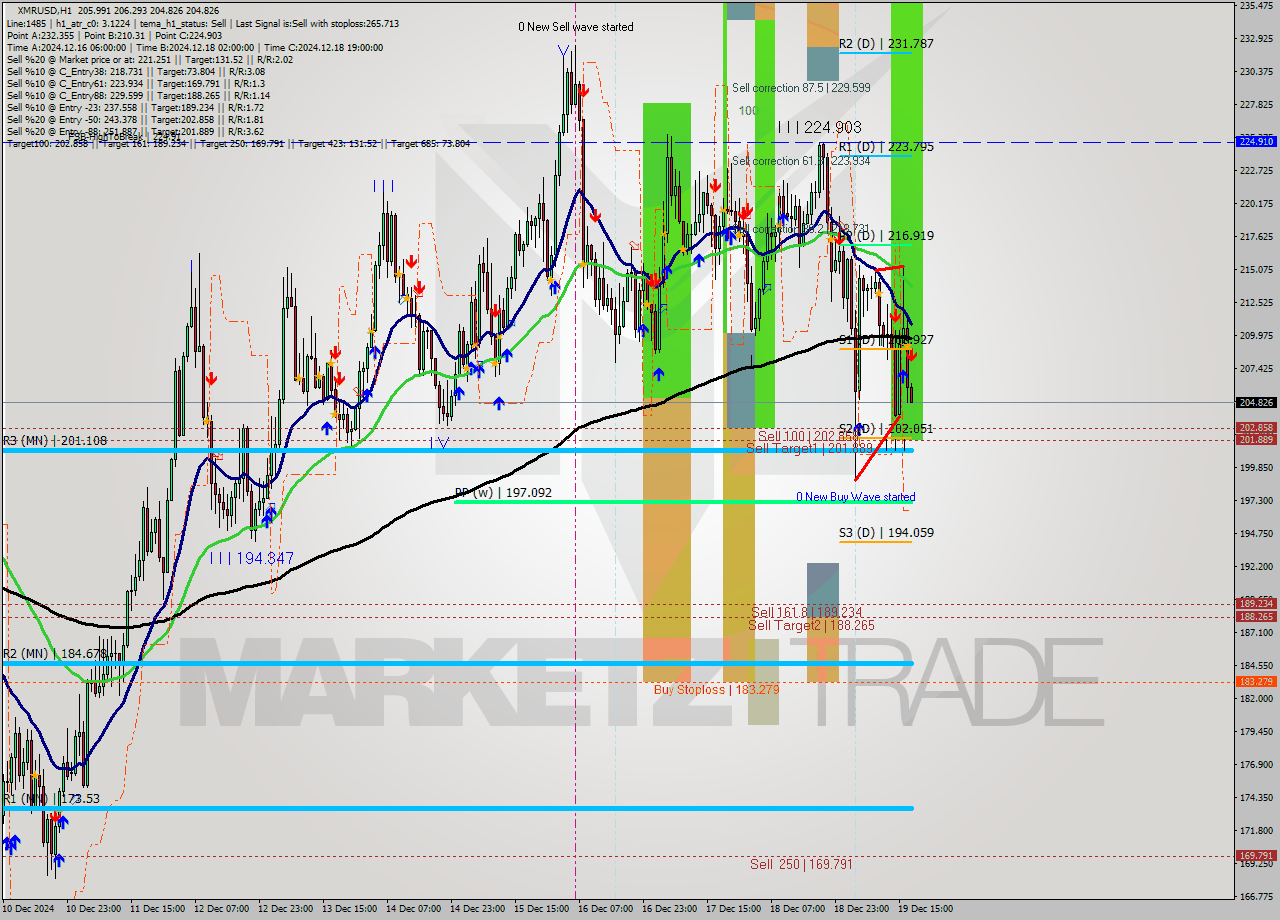Click the 179.450 price scale value
The width and height of the screenshot is (1280, 920).
pos(1256,732)
